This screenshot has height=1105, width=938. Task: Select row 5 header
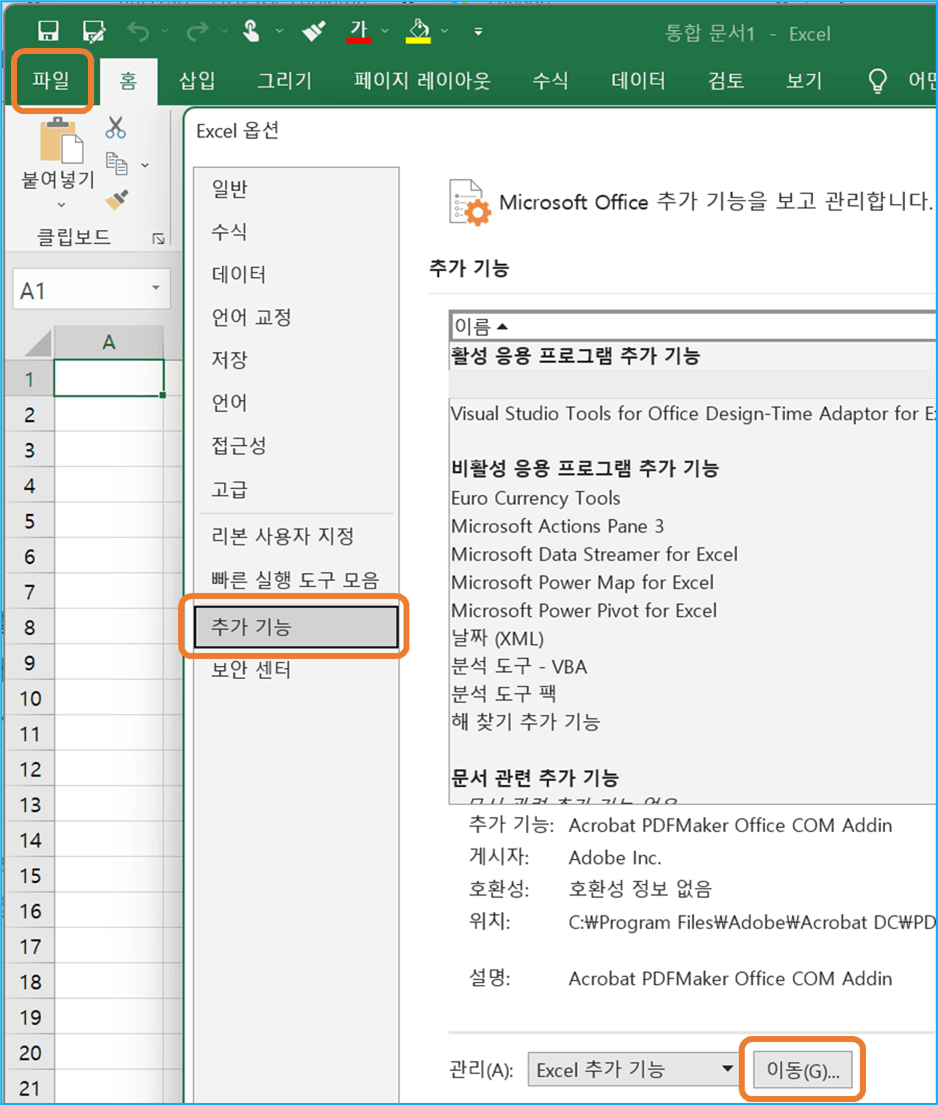(30, 521)
